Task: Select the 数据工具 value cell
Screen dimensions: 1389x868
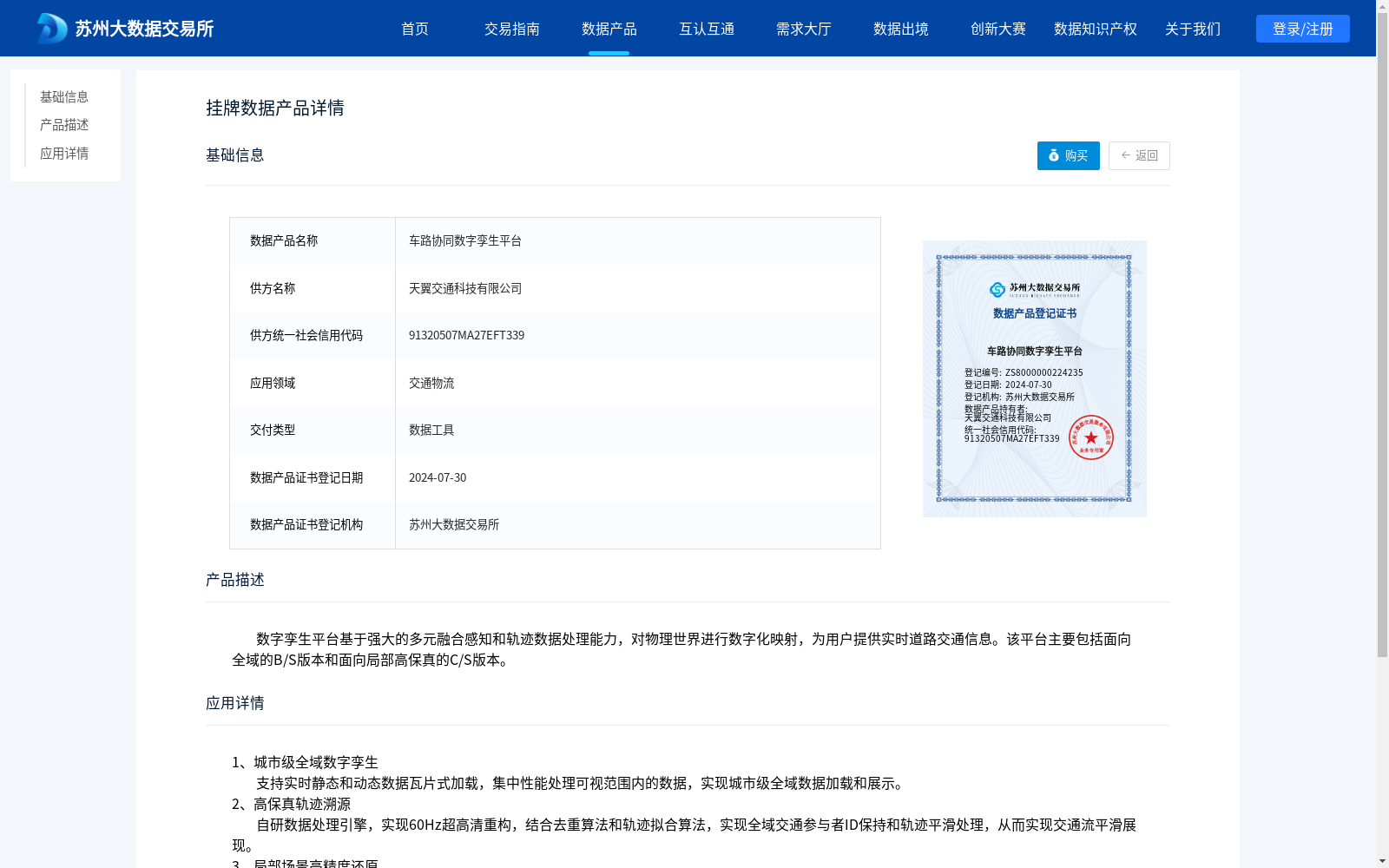Action: pyautogui.click(x=638, y=431)
